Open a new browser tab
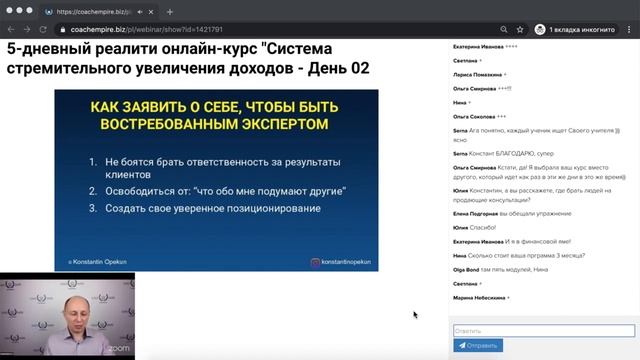This screenshot has width=640, height=360. pyautogui.click(x=170, y=12)
